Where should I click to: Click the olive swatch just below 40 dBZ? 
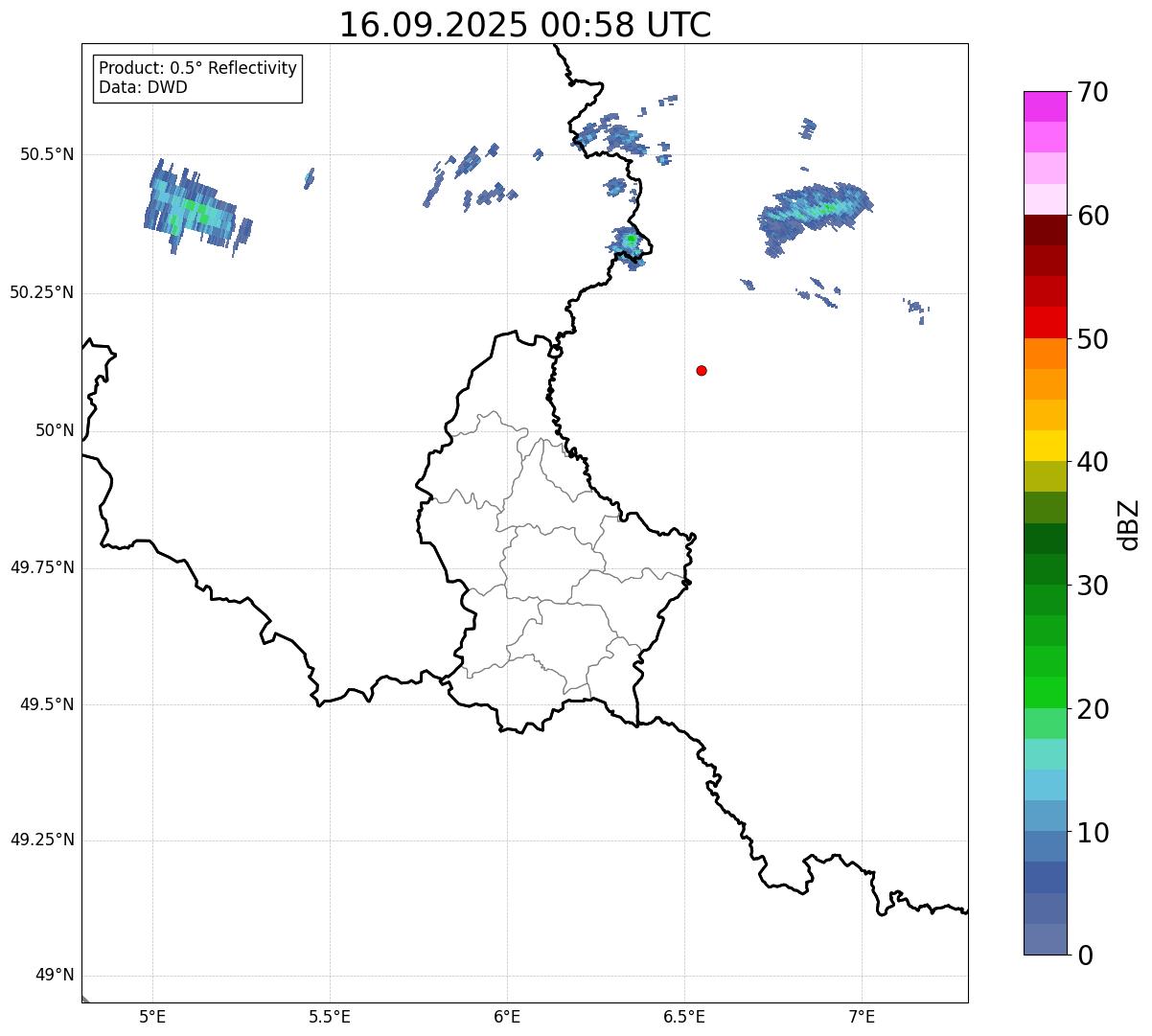(x=1045, y=476)
